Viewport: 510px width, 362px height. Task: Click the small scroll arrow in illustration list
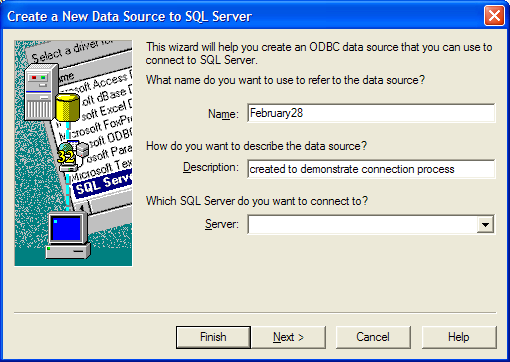coord(81,209)
